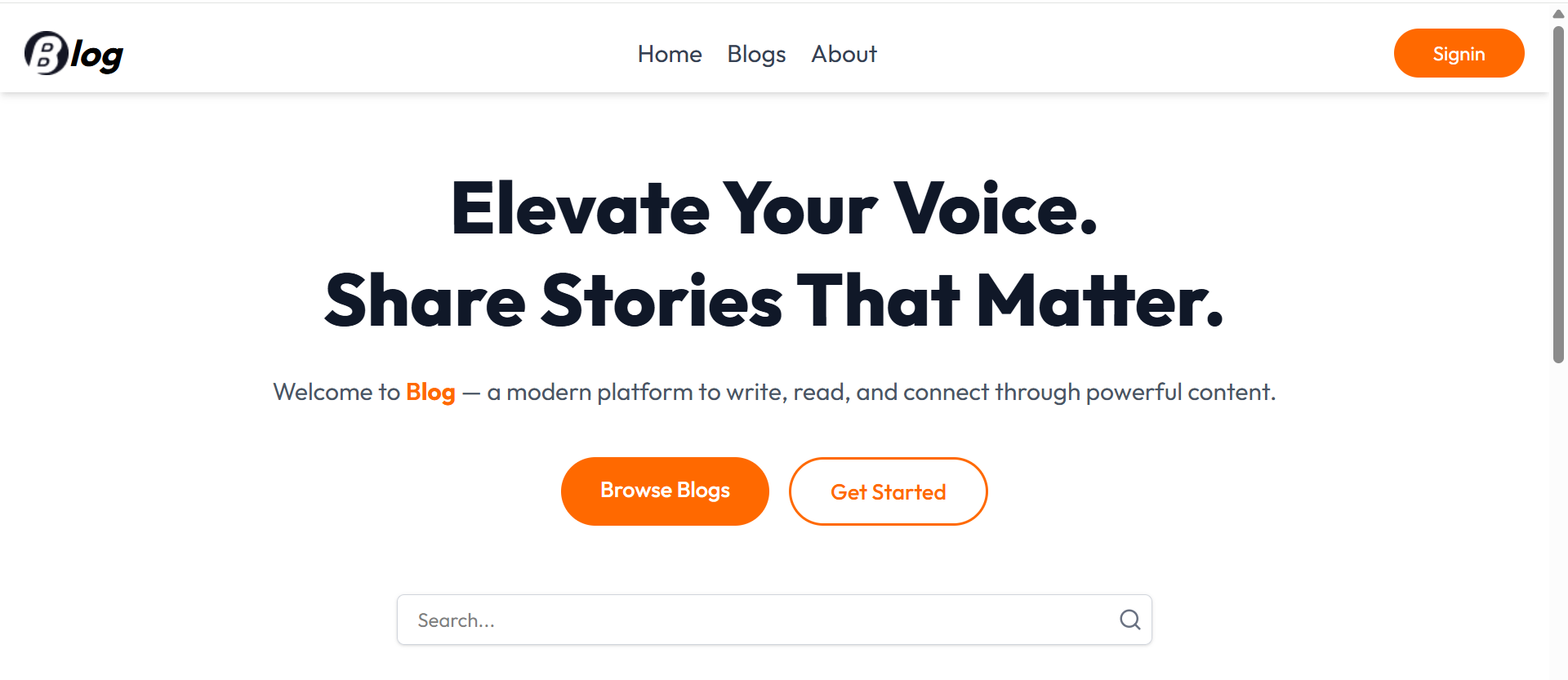Click the vertical scrollbar thumb
This screenshot has height=680, width=1568.
pyautogui.click(x=1557, y=196)
